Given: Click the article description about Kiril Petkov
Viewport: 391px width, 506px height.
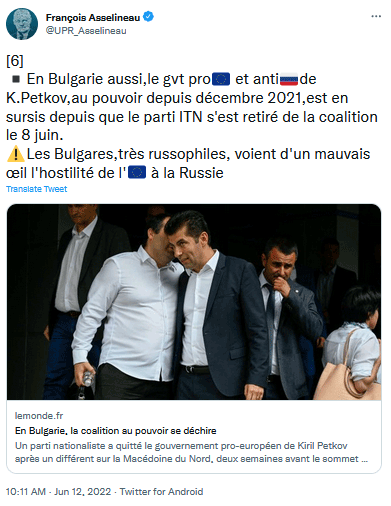Looking at the screenshot, I should click(191, 452).
